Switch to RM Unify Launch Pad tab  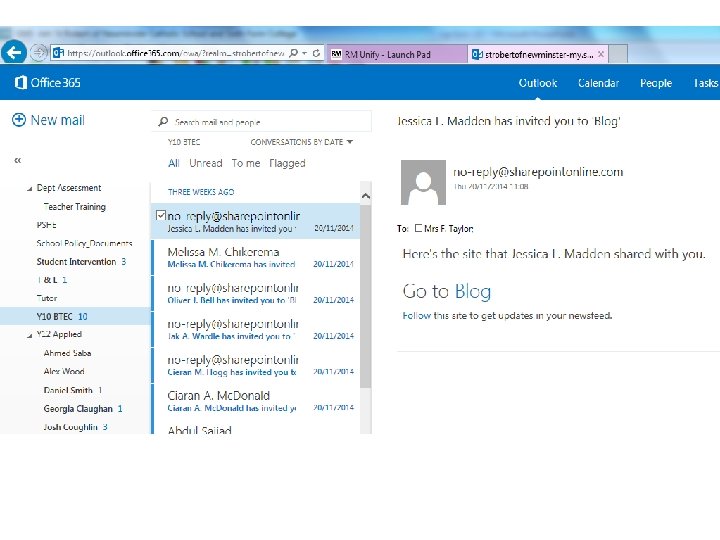(x=397, y=54)
